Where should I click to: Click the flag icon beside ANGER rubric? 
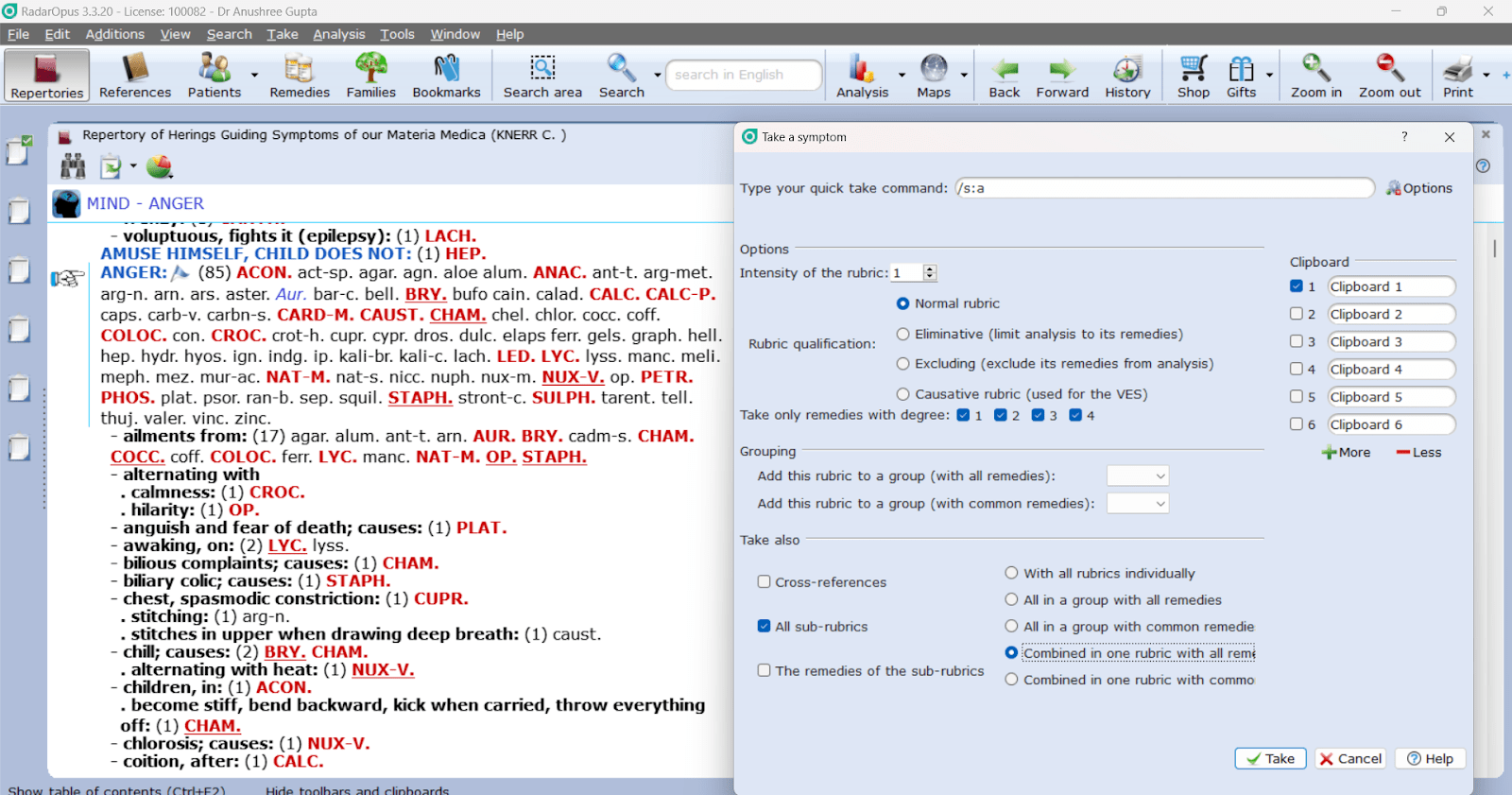click(x=180, y=273)
